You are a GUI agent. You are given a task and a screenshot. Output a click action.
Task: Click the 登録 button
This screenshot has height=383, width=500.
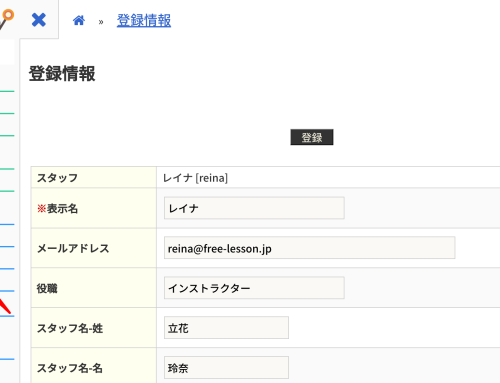[x=312, y=137]
